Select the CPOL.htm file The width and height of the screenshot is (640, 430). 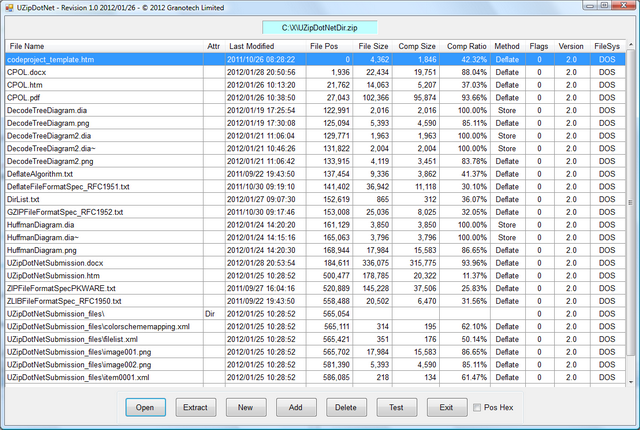pos(315,85)
